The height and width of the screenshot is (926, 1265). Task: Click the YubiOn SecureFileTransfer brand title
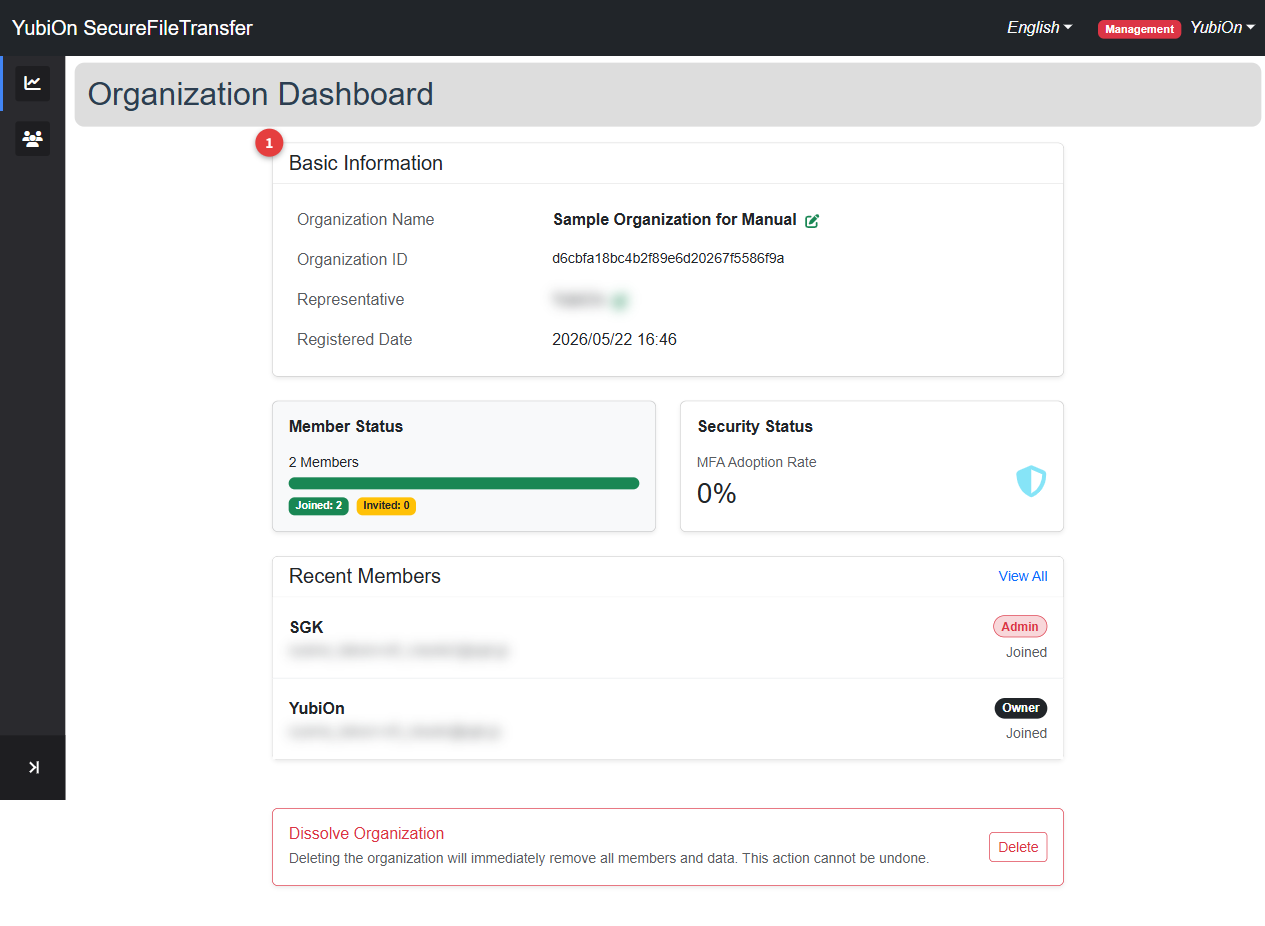click(x=132, y=28)
